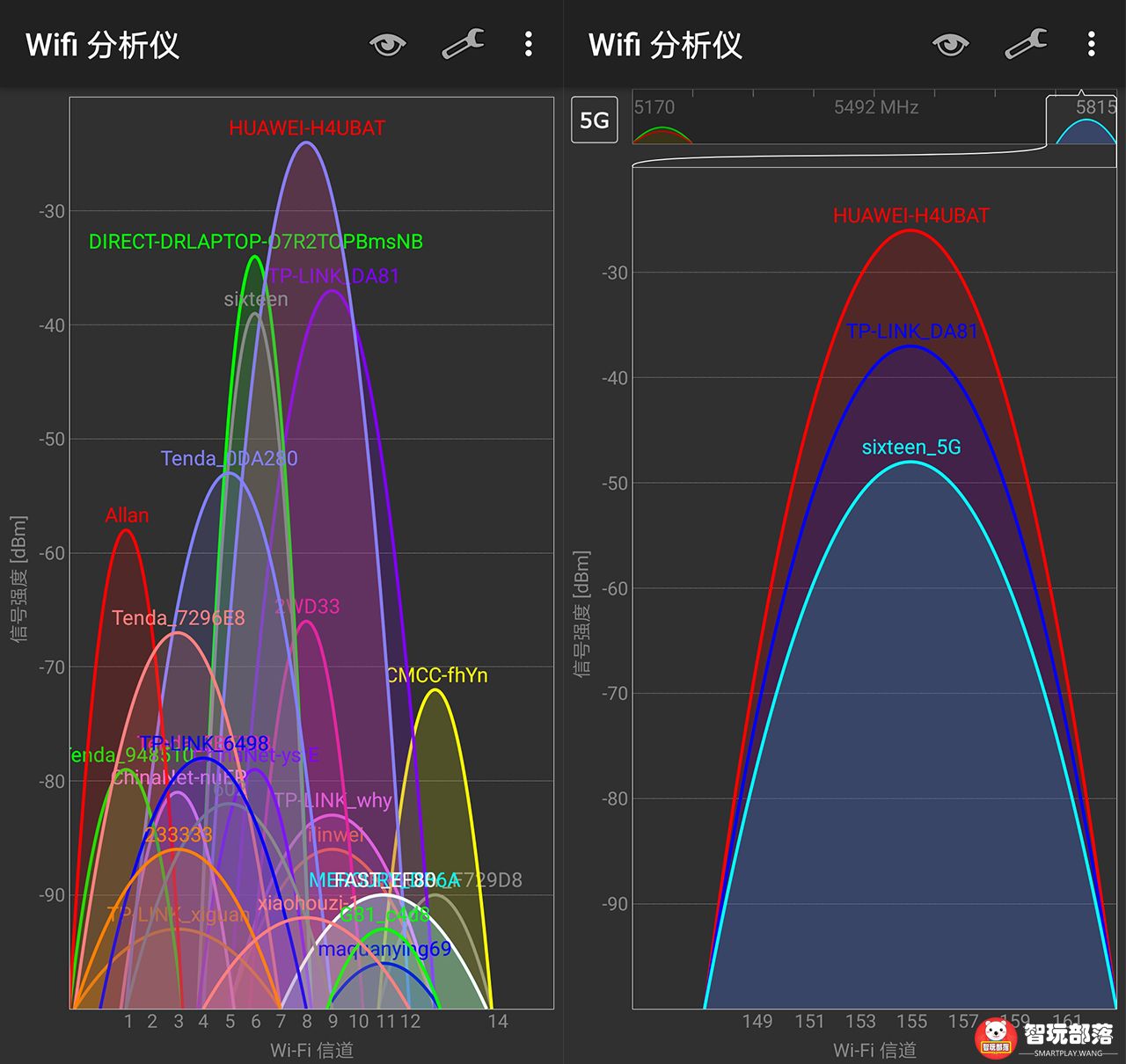
Task: Tap the HUAWEI-H4UBAT label in the 5G graph
Action: click(911, 215)
